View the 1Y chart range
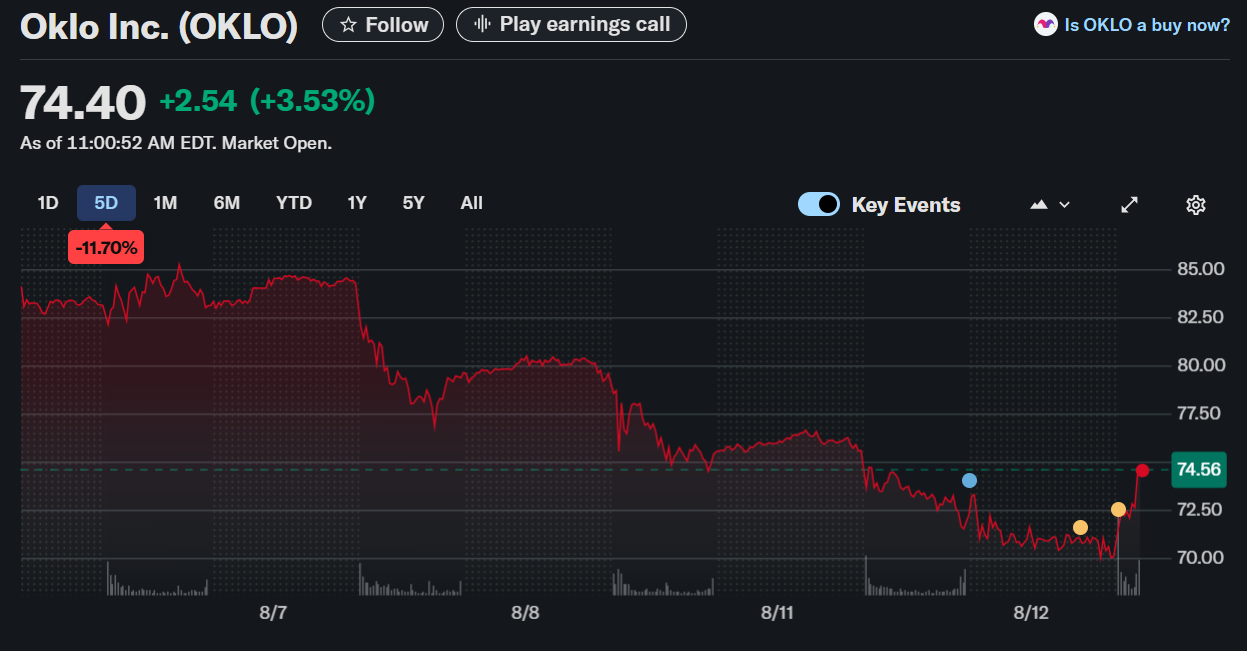This screenshot has width=1247, height=651. 357,203
